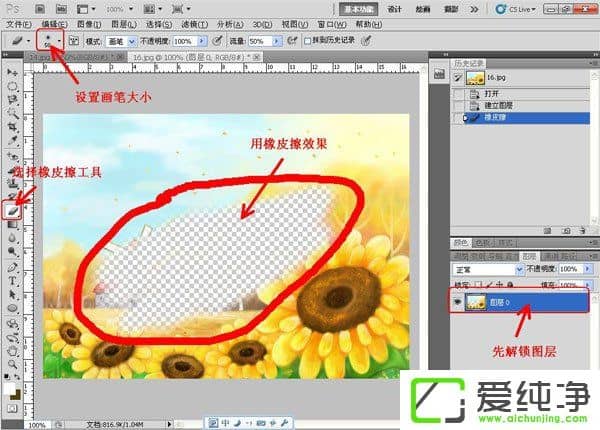Toggle Quick Mask mode
Screen dimensions: 600x430
(x=12, y=409)
